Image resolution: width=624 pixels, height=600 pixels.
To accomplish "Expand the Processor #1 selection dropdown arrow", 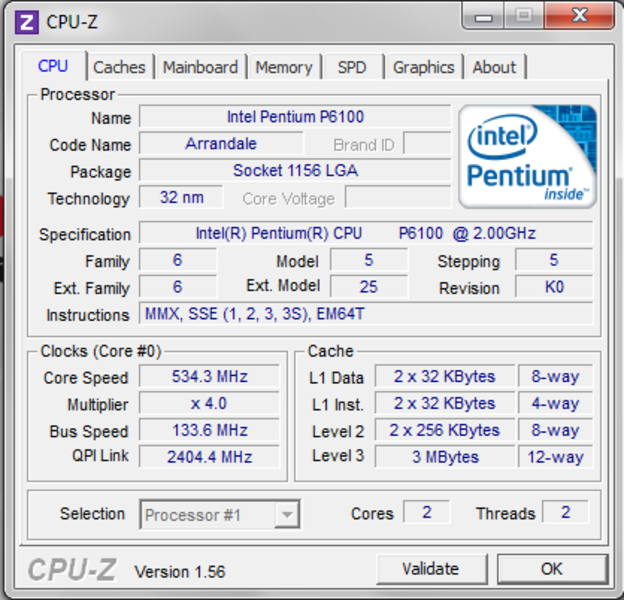I will (x=287, y=515).
